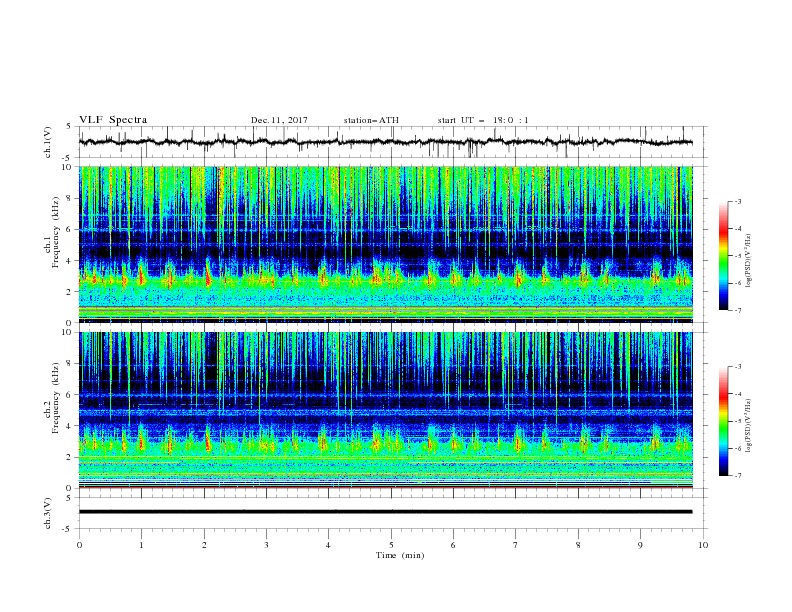Click the ch.1 PSD color scale bar
Image resolution: width=792 pixels, height=612 pixels.
[x=723, y=255]
